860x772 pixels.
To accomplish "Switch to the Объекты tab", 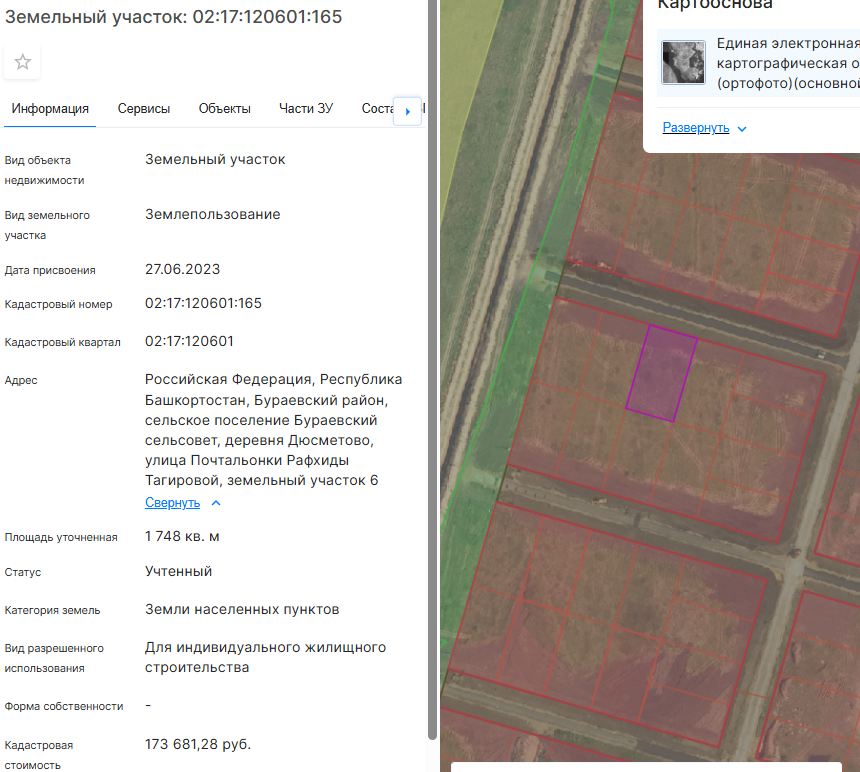I will point(224,109).
